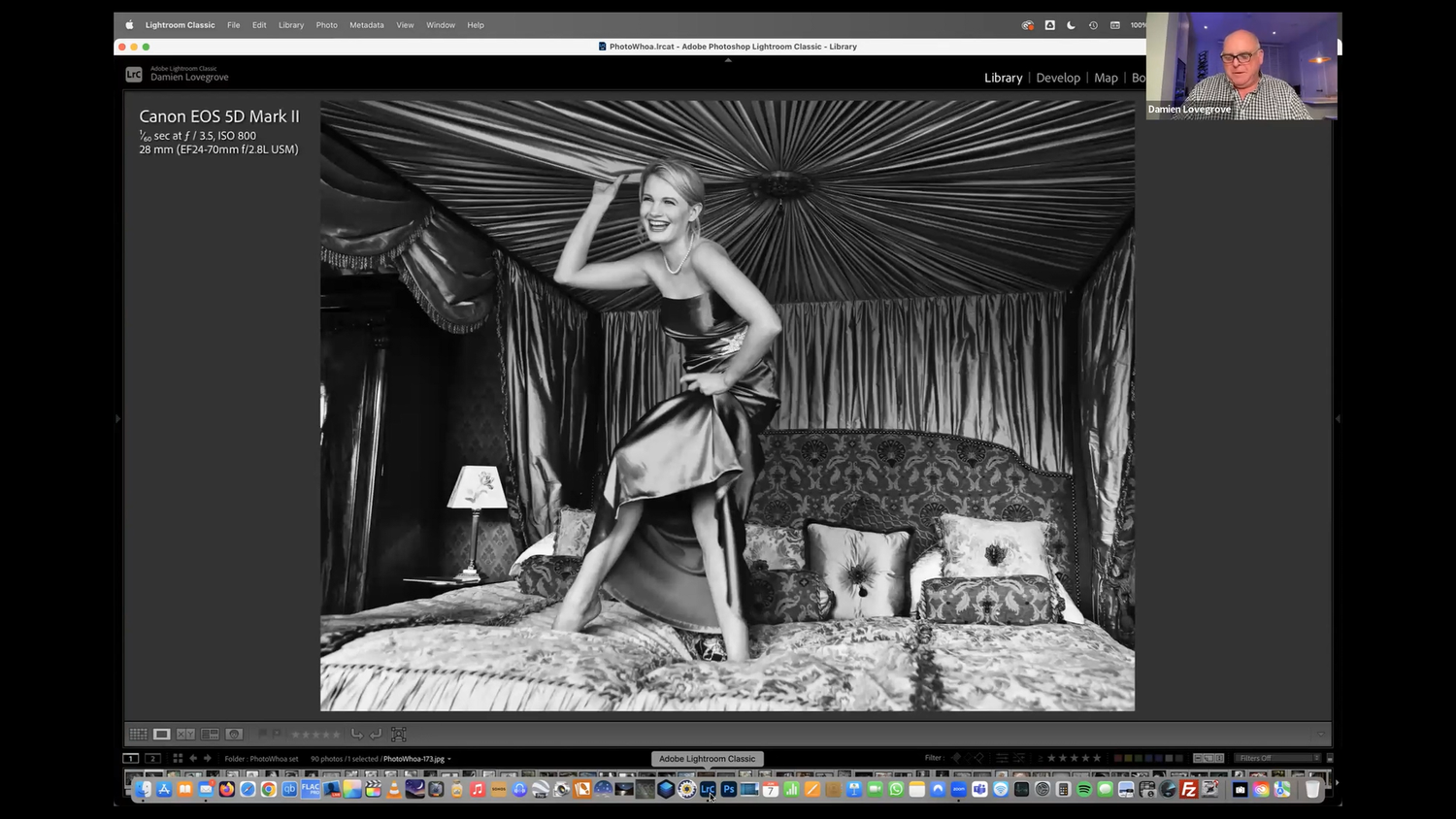Open Spotify from the Dock

(1084, 790)
